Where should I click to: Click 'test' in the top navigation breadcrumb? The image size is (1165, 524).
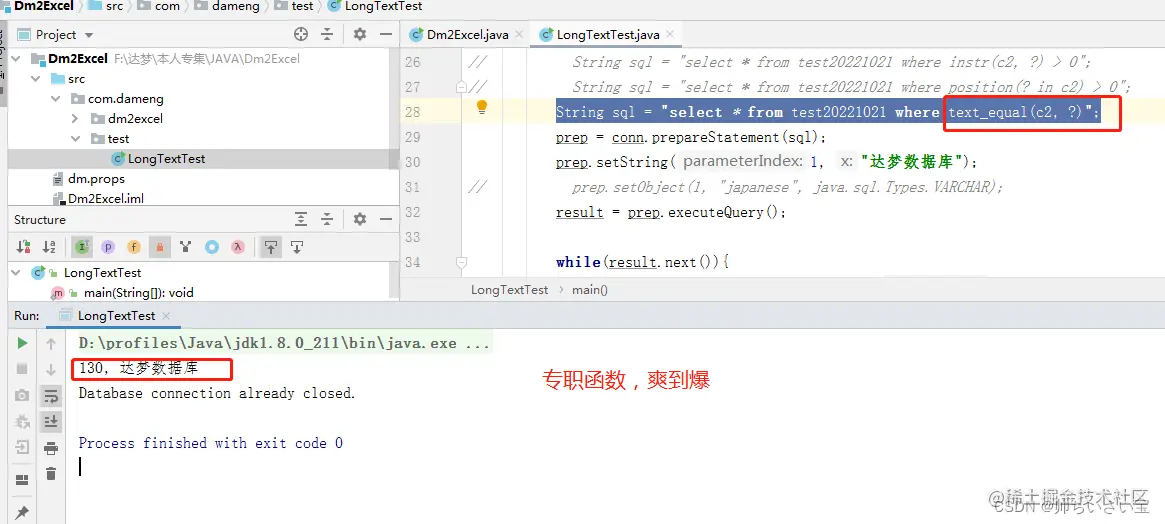click(x=302, y=6)
